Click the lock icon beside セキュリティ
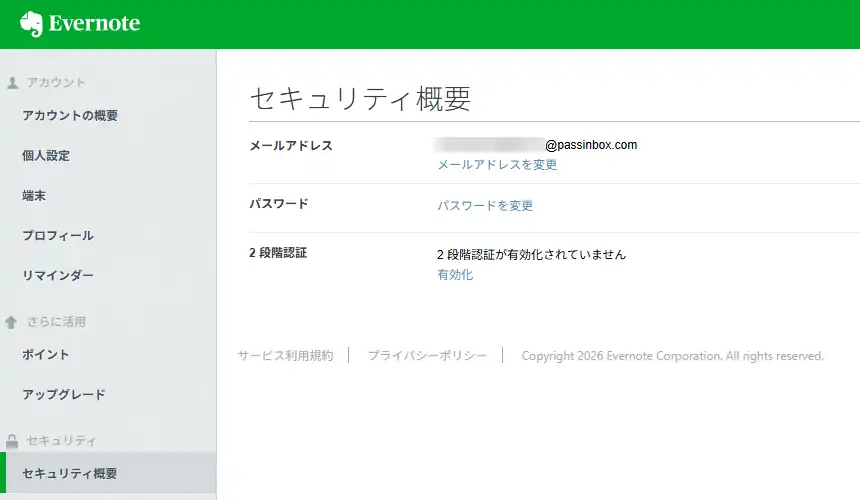This screenshot has width=860, height=500. click(12, 441)
